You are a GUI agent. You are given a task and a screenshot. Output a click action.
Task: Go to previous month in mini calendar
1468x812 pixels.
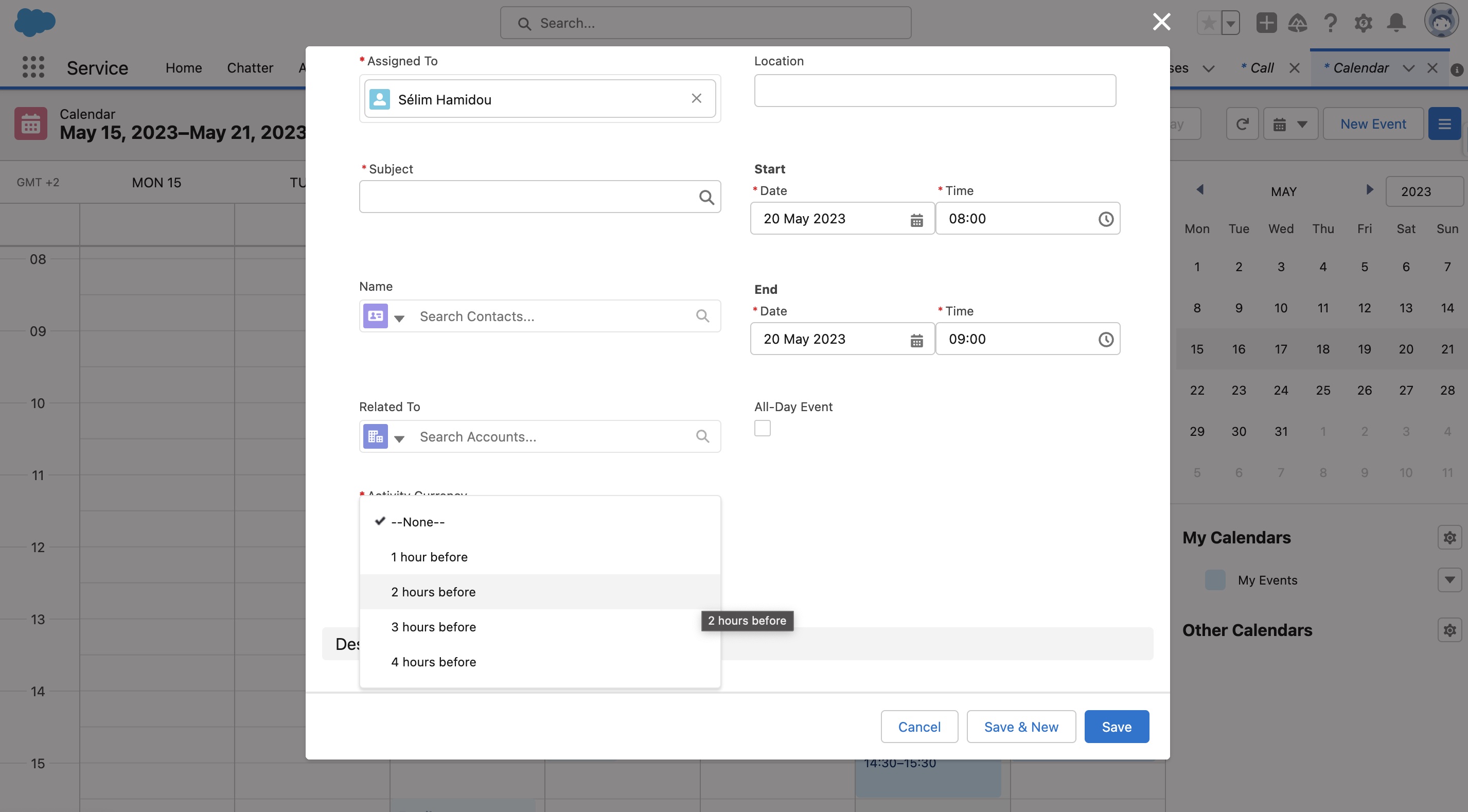pyautogui.click(x=1199, y=190)
